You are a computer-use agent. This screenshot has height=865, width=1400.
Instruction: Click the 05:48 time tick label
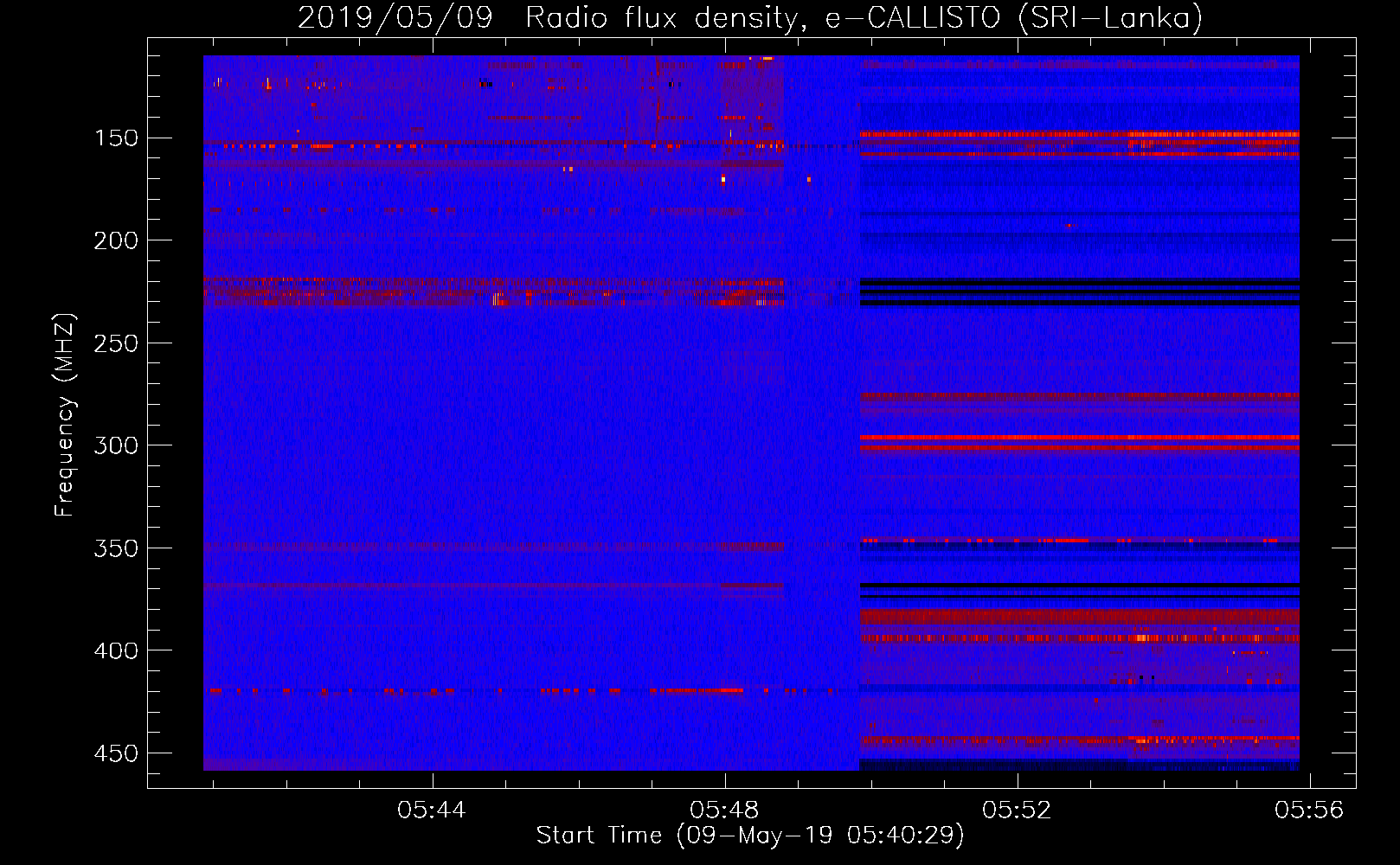[x=724, y=811]
